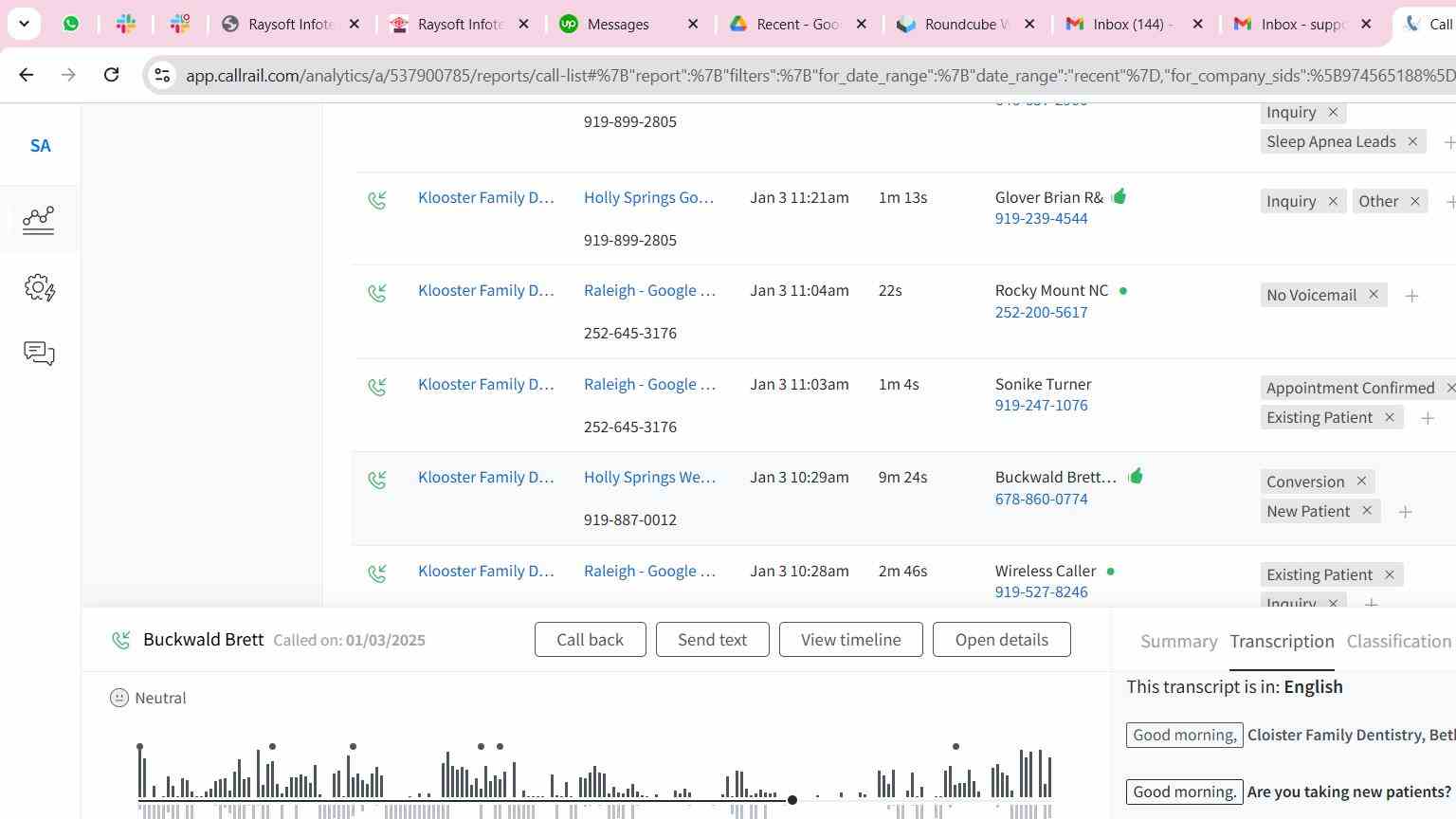Click the audio playhead position dot
Viewport: 1456px width, 819px height.
click(x=792, y=800)
